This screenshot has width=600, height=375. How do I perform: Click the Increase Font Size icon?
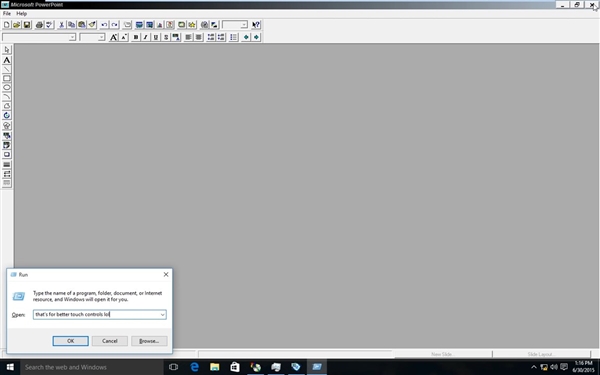(x=113, y=37)
